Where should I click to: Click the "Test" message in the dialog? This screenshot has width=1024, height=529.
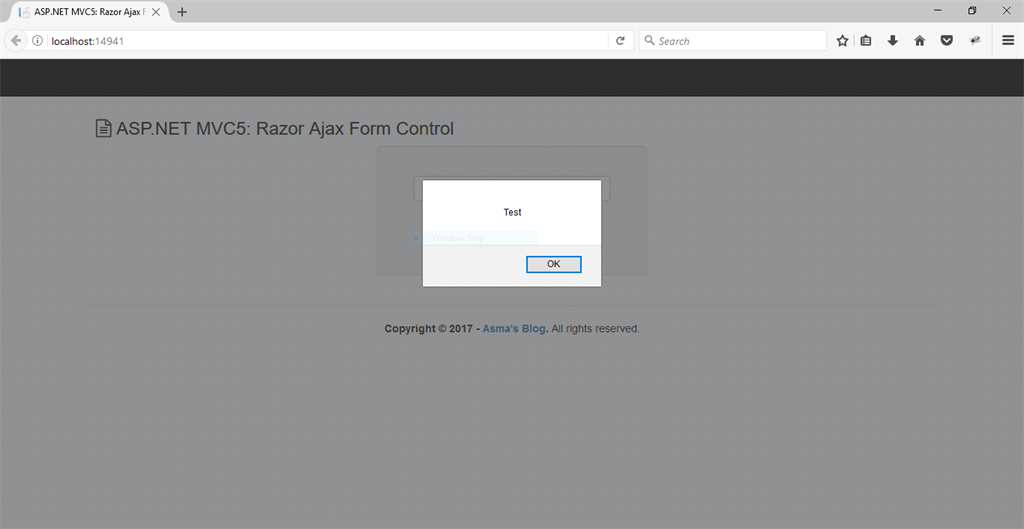point(512,212)
